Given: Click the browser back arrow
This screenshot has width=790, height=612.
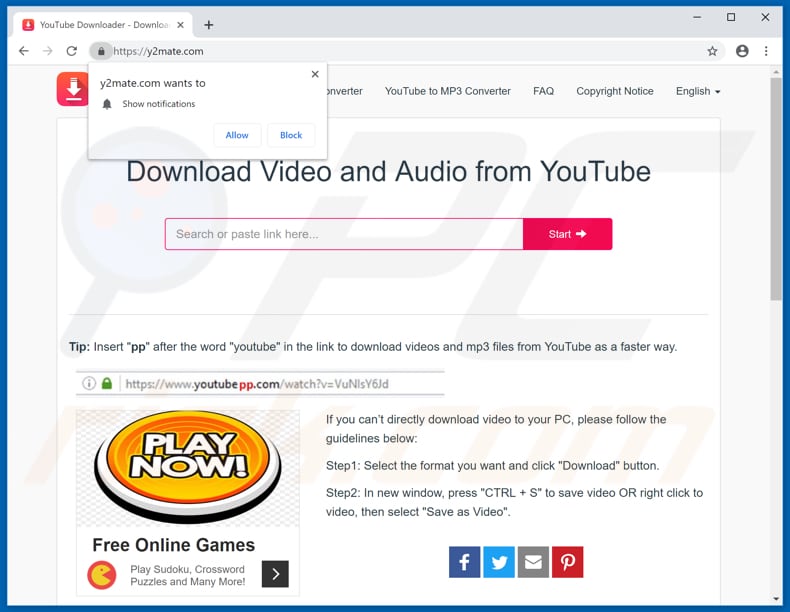Looking at the screenshot, I should pos(24,51).
